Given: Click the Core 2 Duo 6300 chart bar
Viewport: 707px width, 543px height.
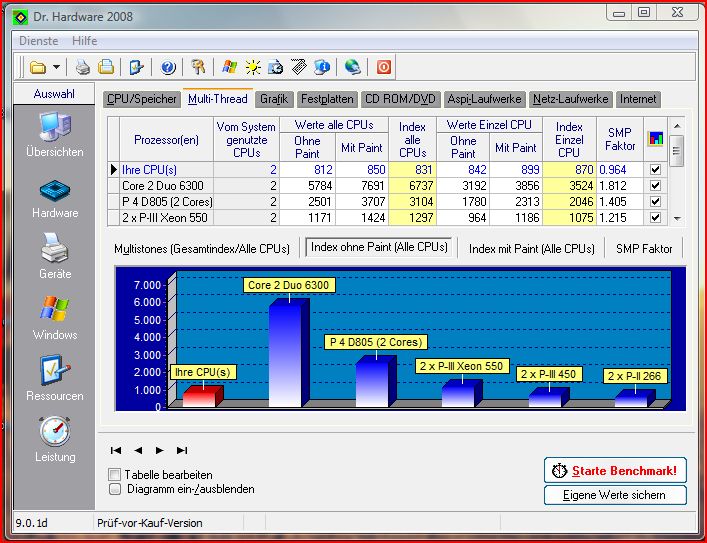Looking at the screenshot, I should click(289, 353).
